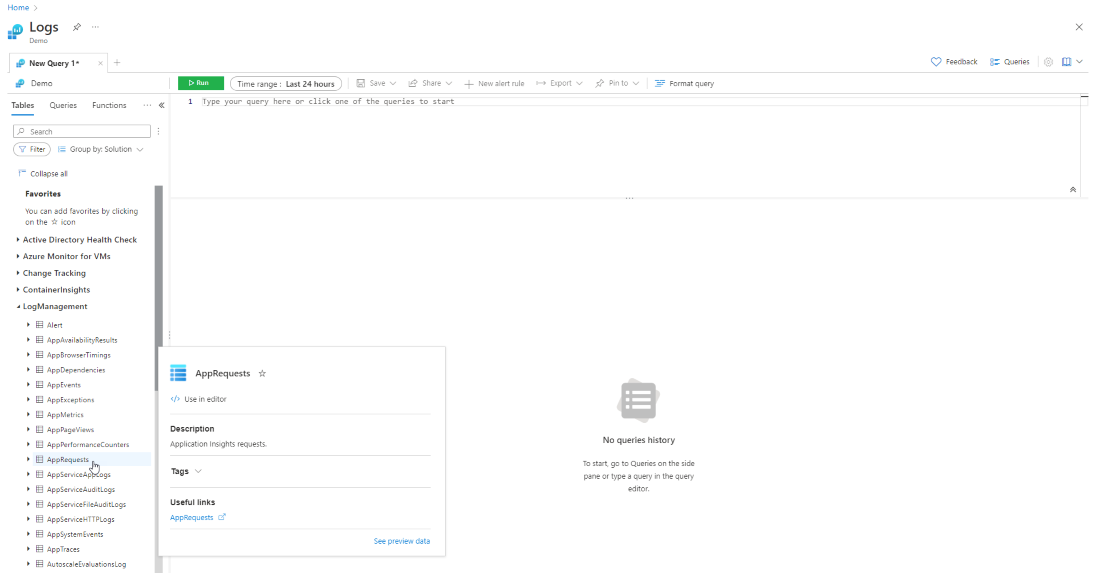Expand chevron beside the book icon
Viewport: 1100px width, 573px height.
pyautogui.click(x=1079, y=62)
